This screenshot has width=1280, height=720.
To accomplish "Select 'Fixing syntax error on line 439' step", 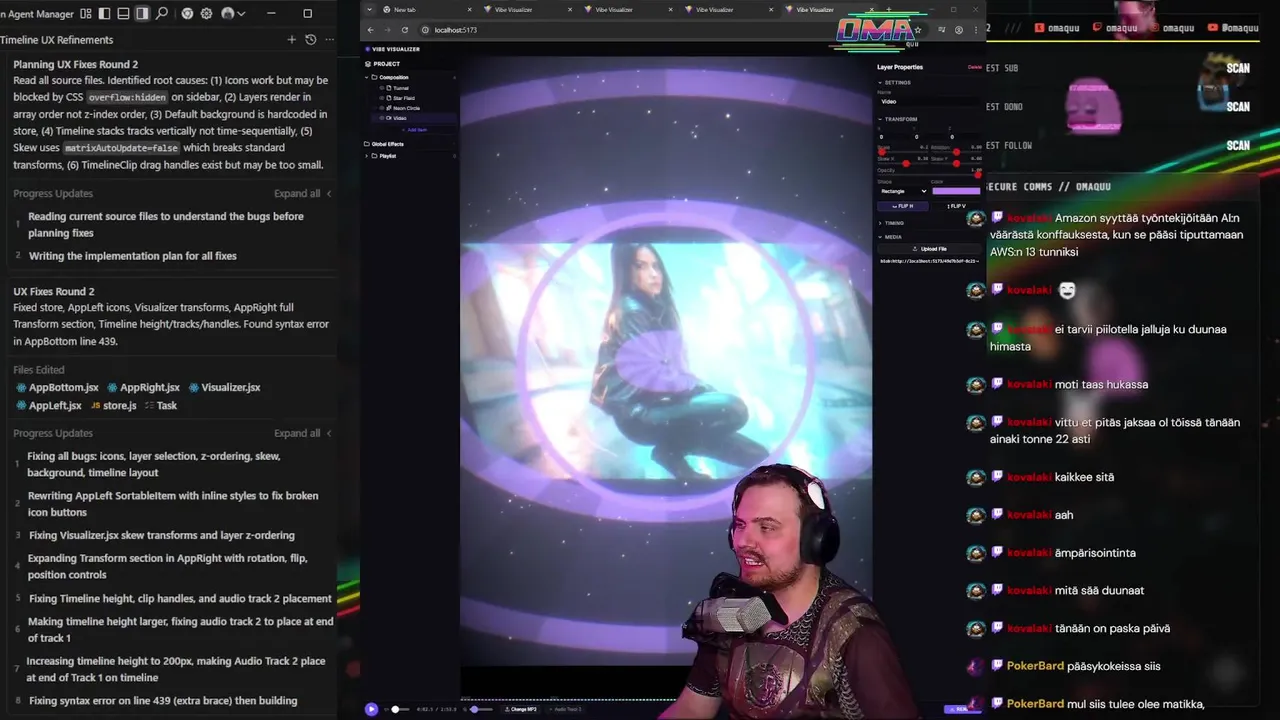I will [x=163, y=701].
